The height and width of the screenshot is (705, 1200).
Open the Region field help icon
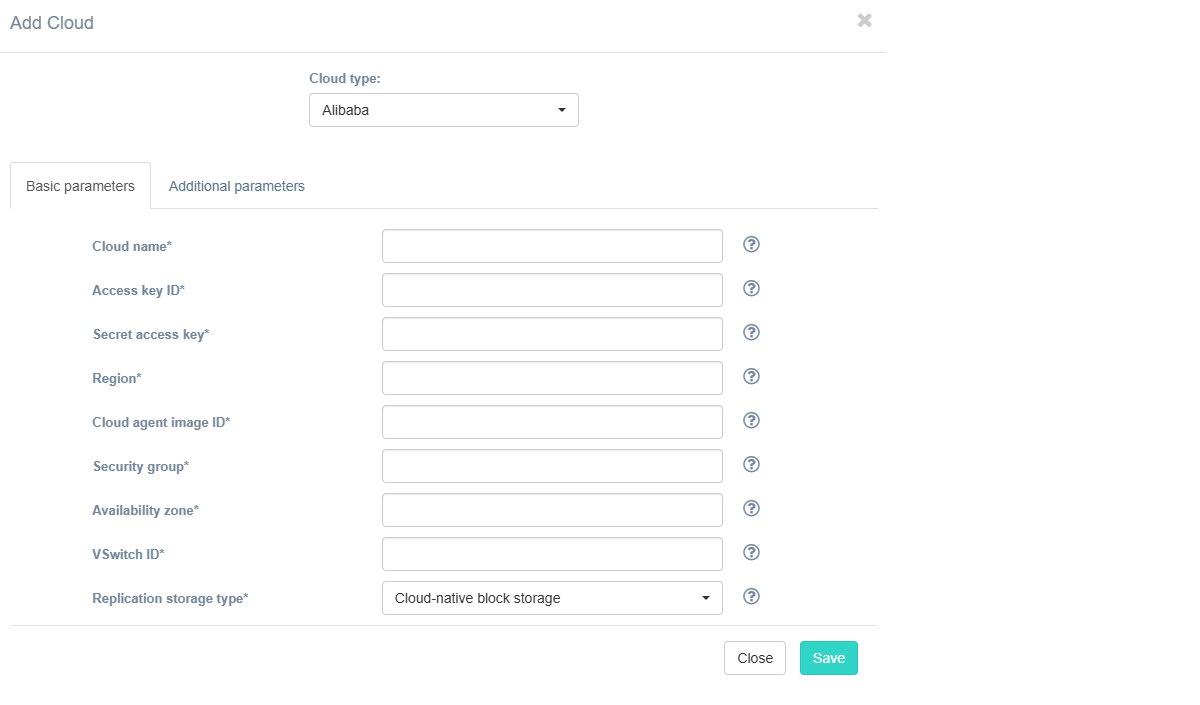pos(752,377)
